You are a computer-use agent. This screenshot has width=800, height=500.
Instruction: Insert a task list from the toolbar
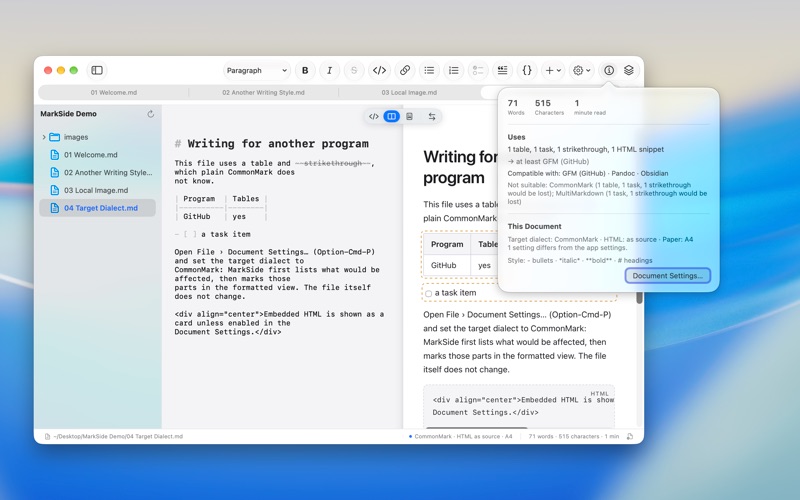click(x=478, y=70)
